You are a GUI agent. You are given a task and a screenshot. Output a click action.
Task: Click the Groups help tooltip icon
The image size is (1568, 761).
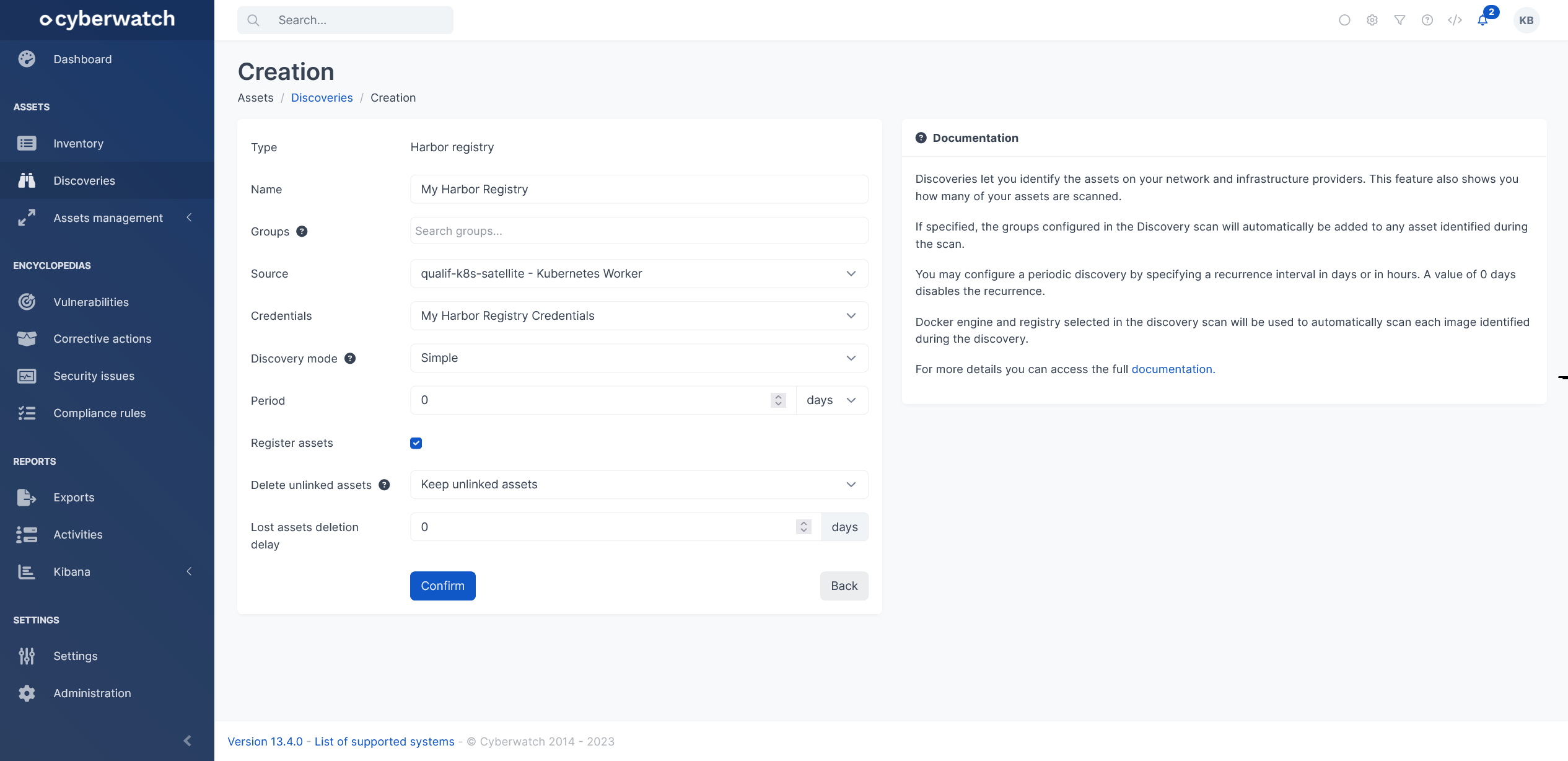coord(302,231)
